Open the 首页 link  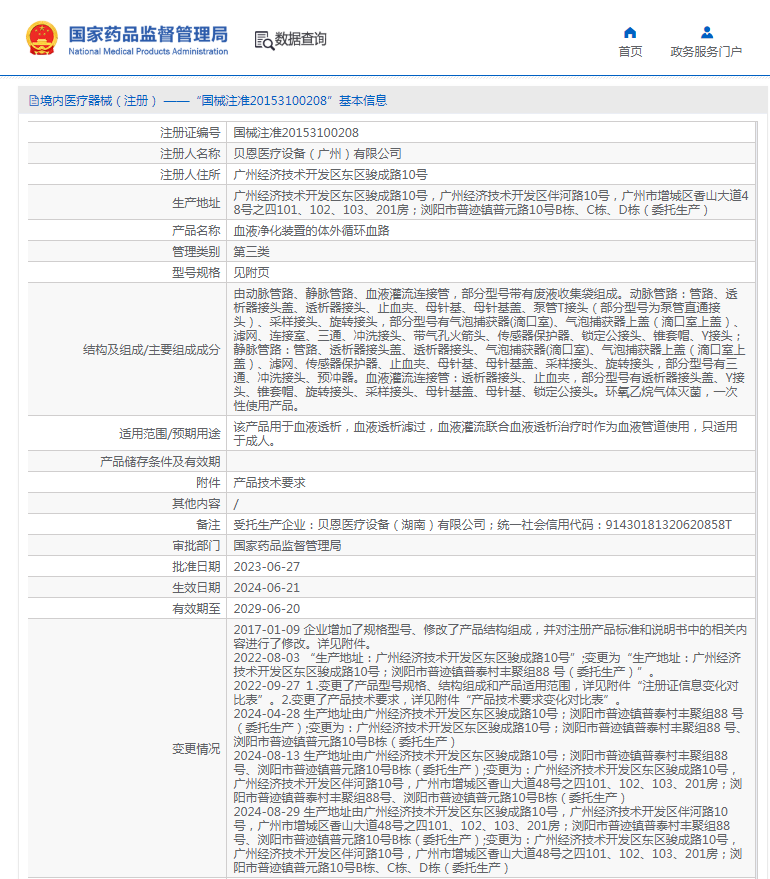pyautogui.click(x=630, y=52)
